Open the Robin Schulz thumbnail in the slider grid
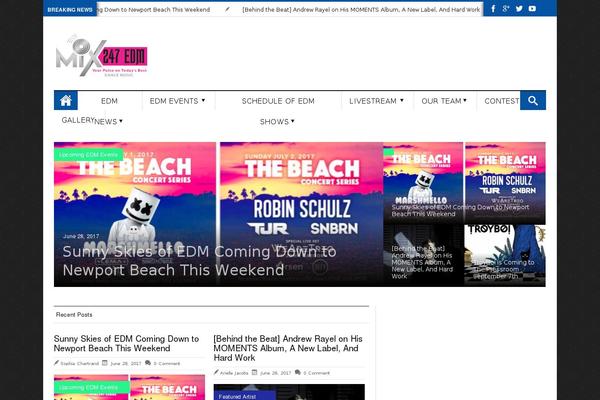The width and height of the screenshot is (600, 400). point(505,183)
